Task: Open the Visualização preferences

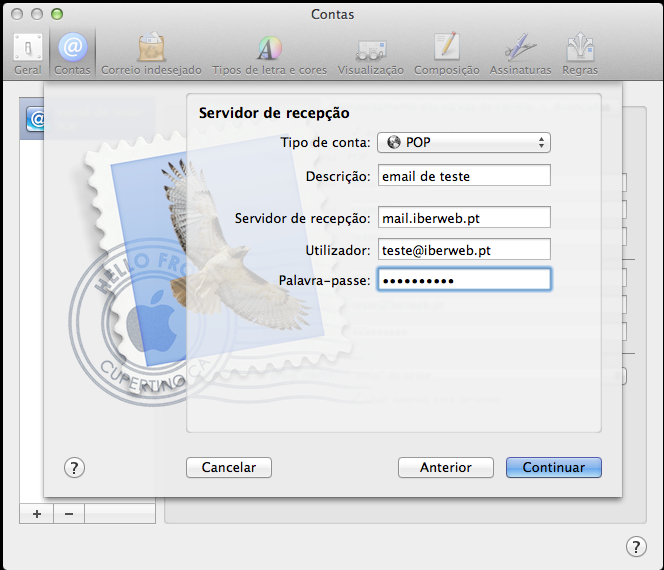Action: [x=371, y=54]
